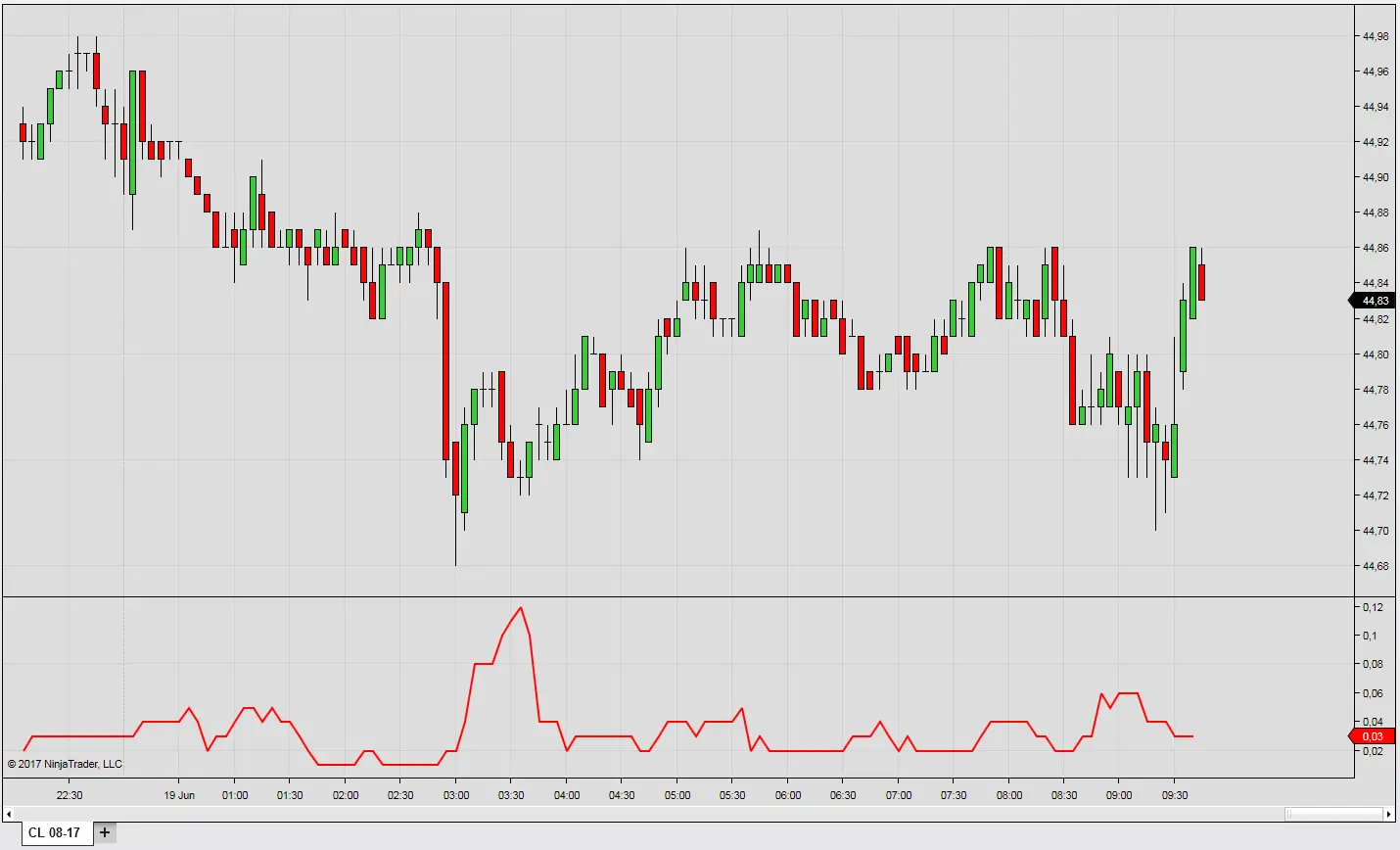Click the 08:30 time axis label
The width and height of the screenshot is (1400, 850).
1064,795
